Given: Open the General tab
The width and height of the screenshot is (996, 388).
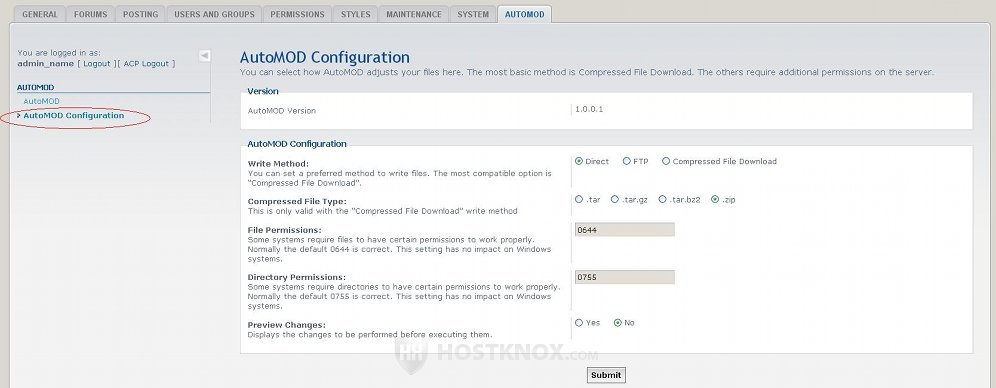Looking at the screenshot, I should (x=39, y=14).
